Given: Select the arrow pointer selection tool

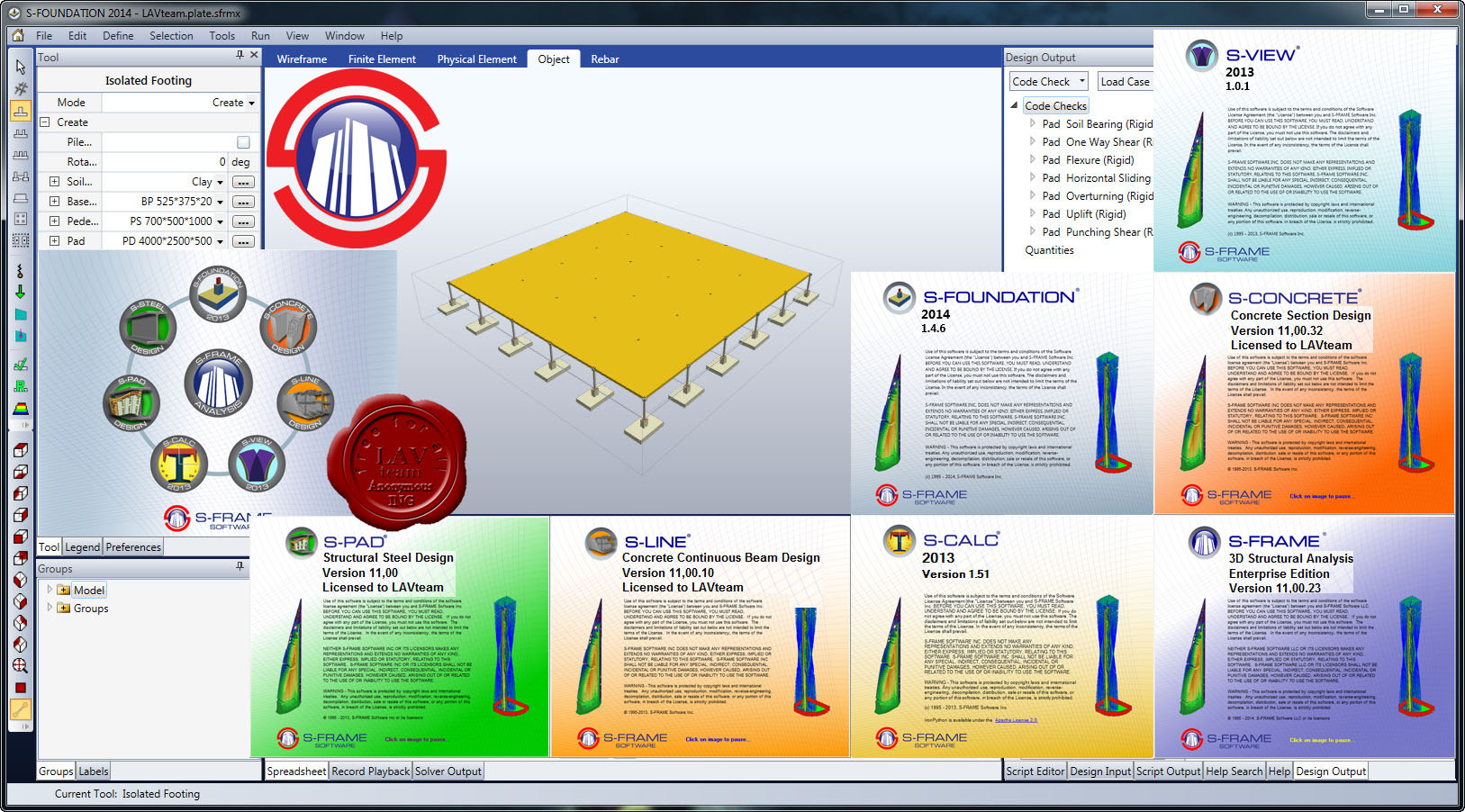Looking at the screenshot, I should click(x=20, y=67).
